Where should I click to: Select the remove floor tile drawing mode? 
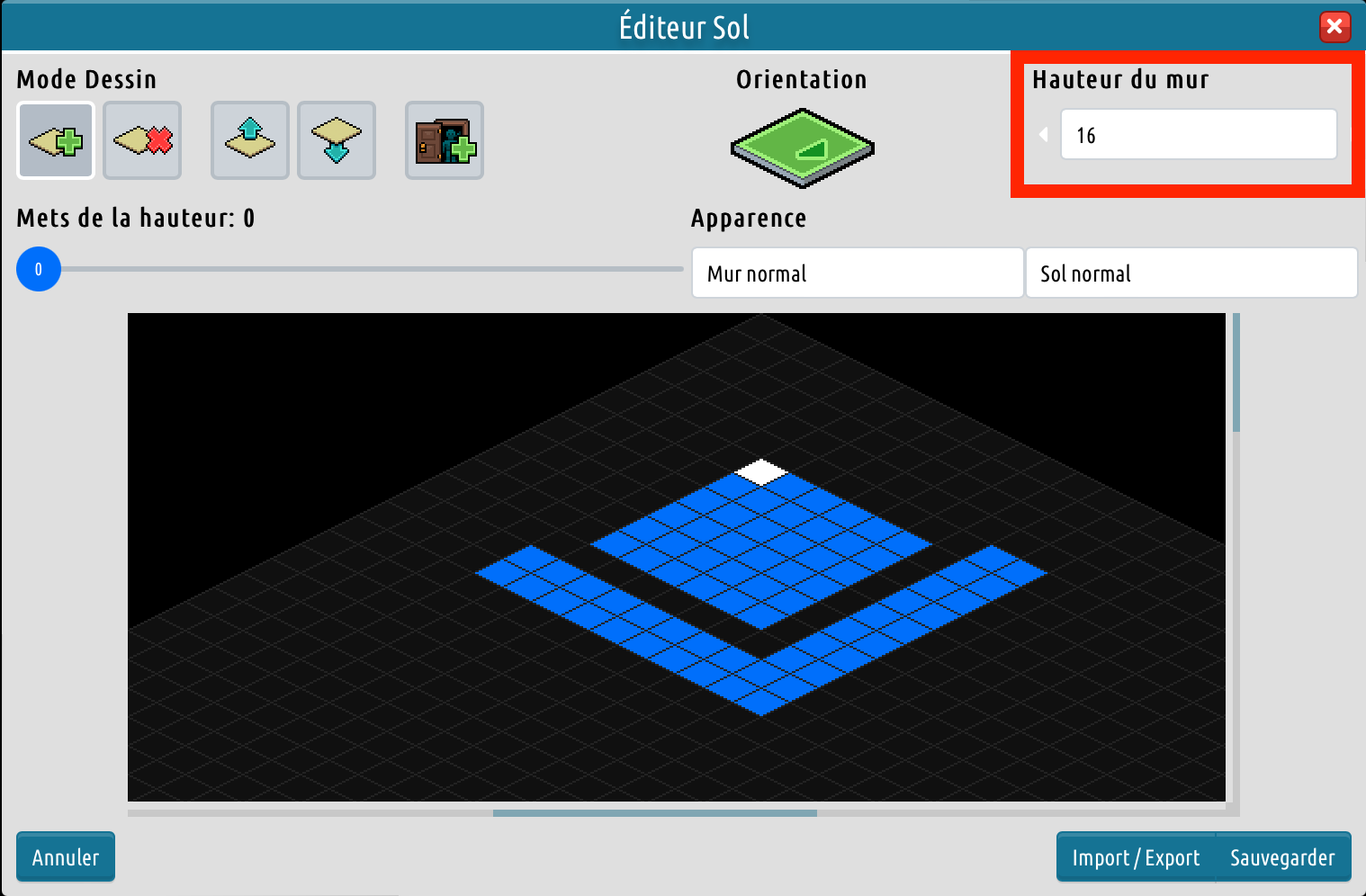pos(142,140)
